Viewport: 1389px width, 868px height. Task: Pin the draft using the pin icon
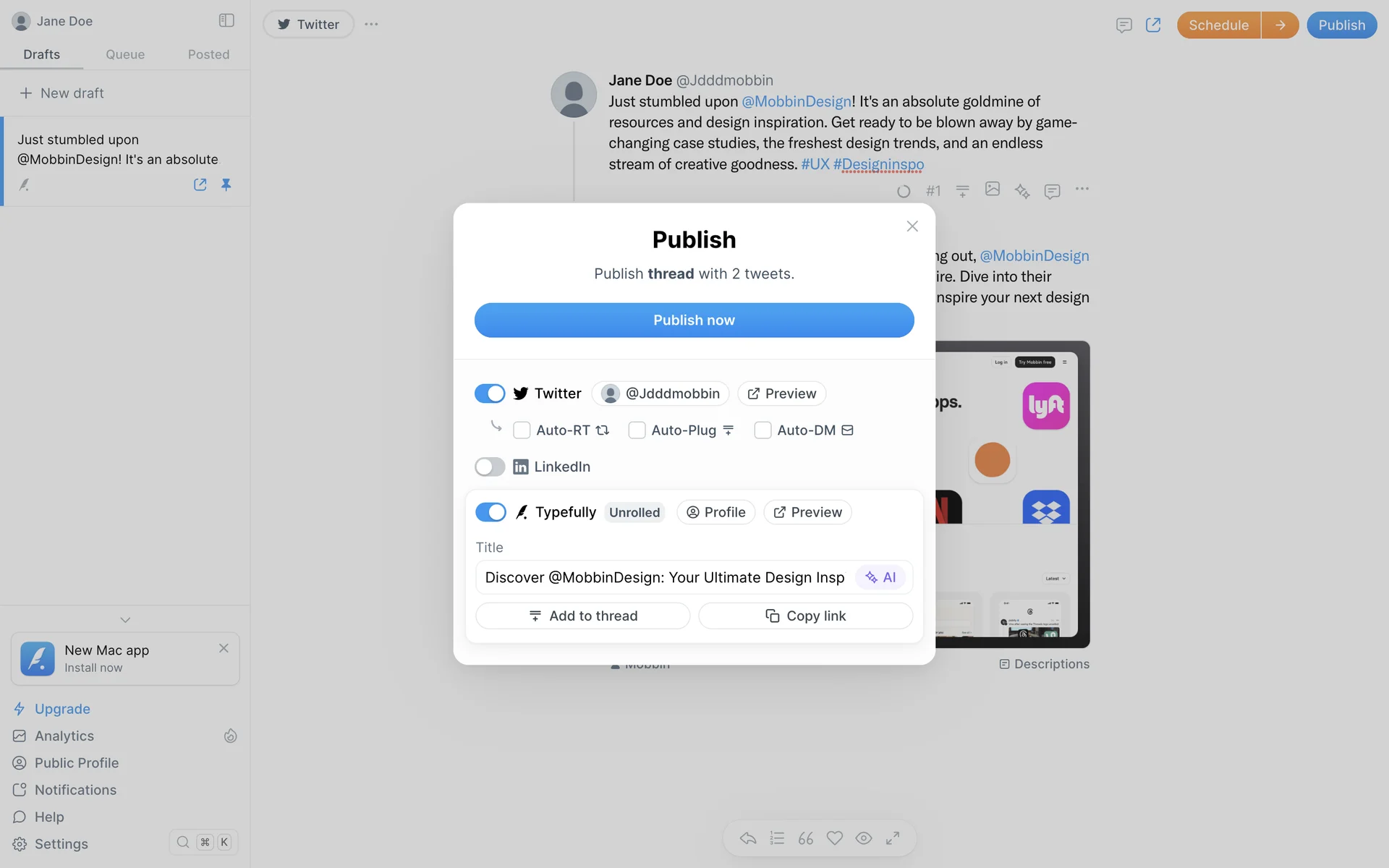coord(226,185)
